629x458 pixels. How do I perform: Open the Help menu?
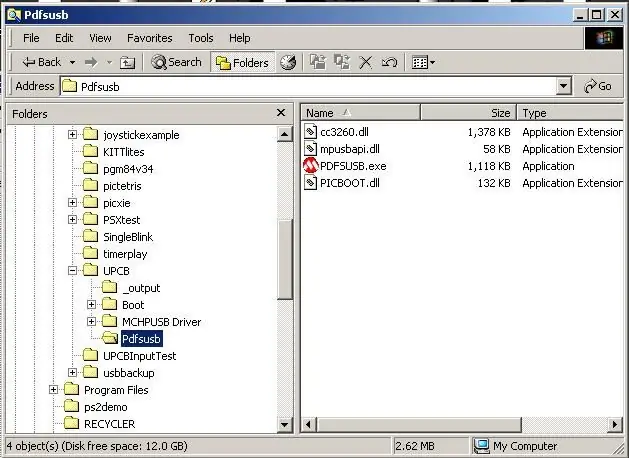pos(239,38)
